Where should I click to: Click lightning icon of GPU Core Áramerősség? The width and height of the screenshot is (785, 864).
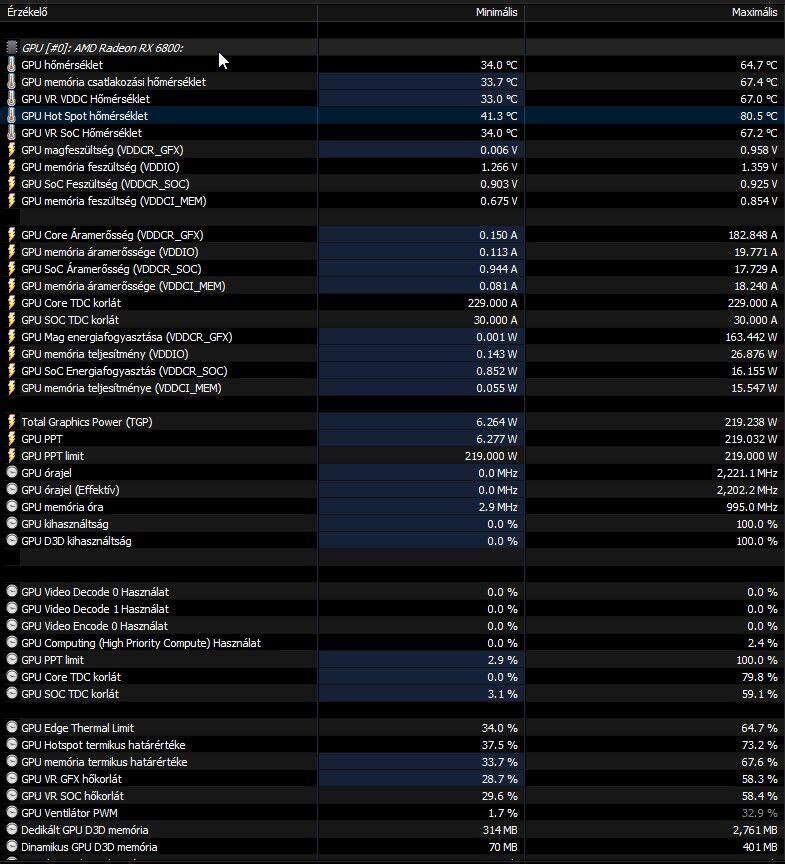click(x=12, y=235)
